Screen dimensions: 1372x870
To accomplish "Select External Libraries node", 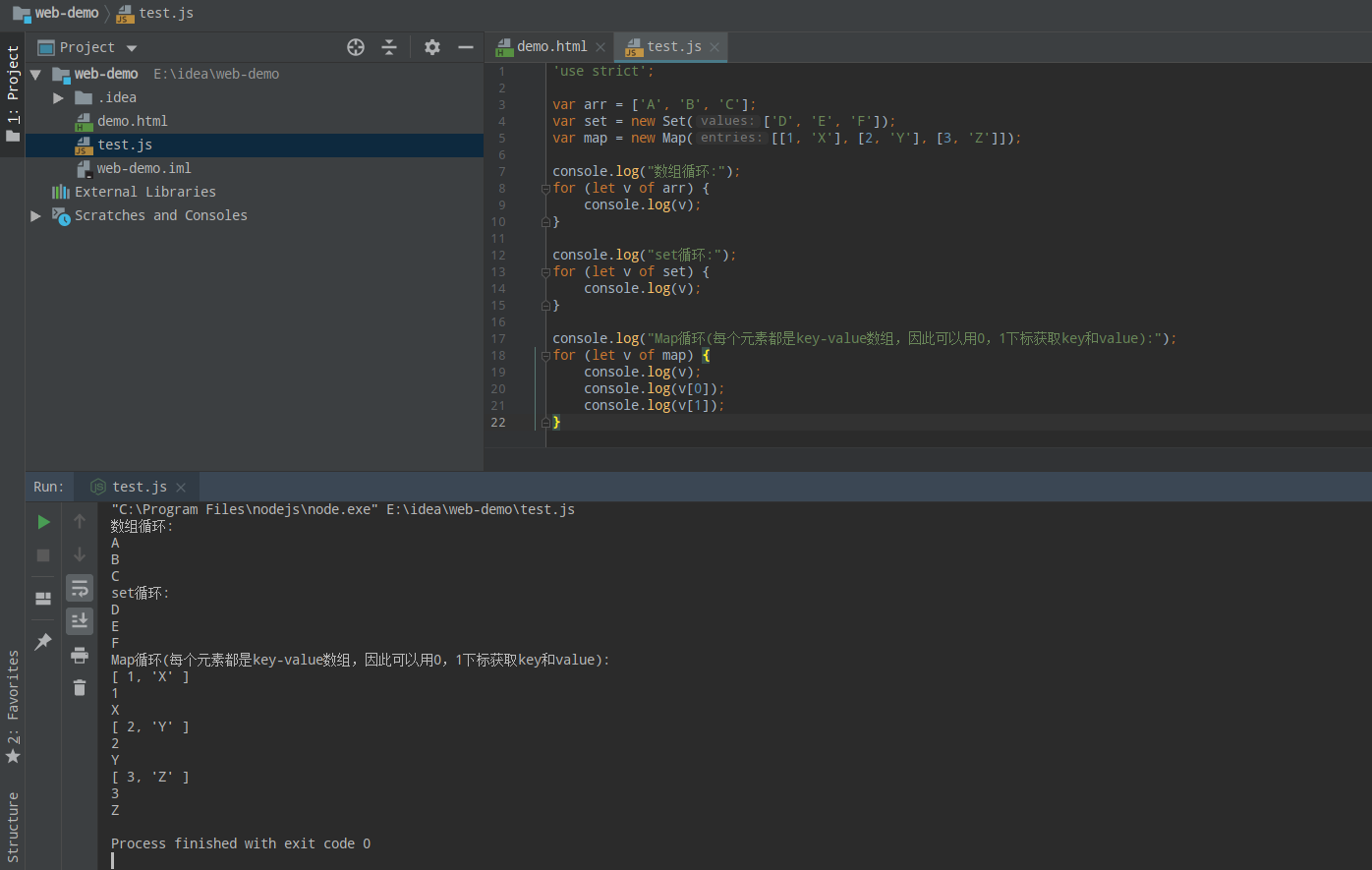I will pos(144,192).
